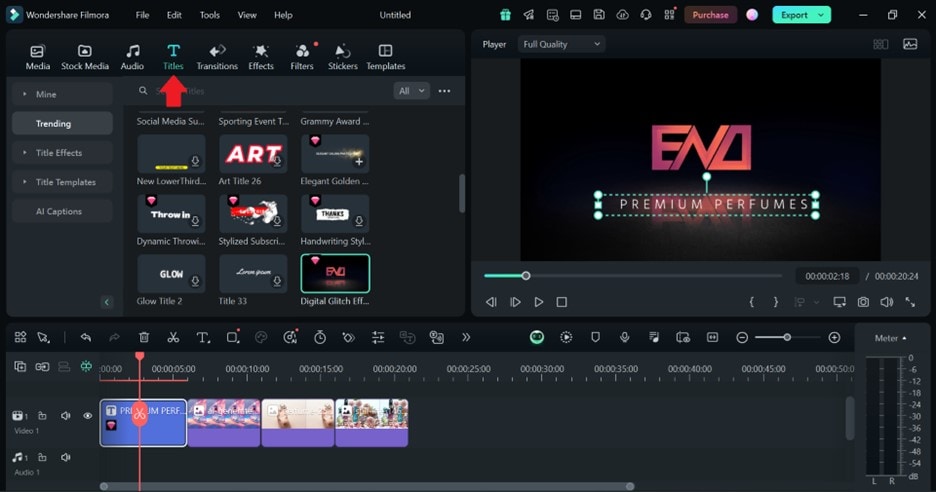Click the timeline zoom slider
Viewport: 936px width, 492px height.
tap(788, 337)
